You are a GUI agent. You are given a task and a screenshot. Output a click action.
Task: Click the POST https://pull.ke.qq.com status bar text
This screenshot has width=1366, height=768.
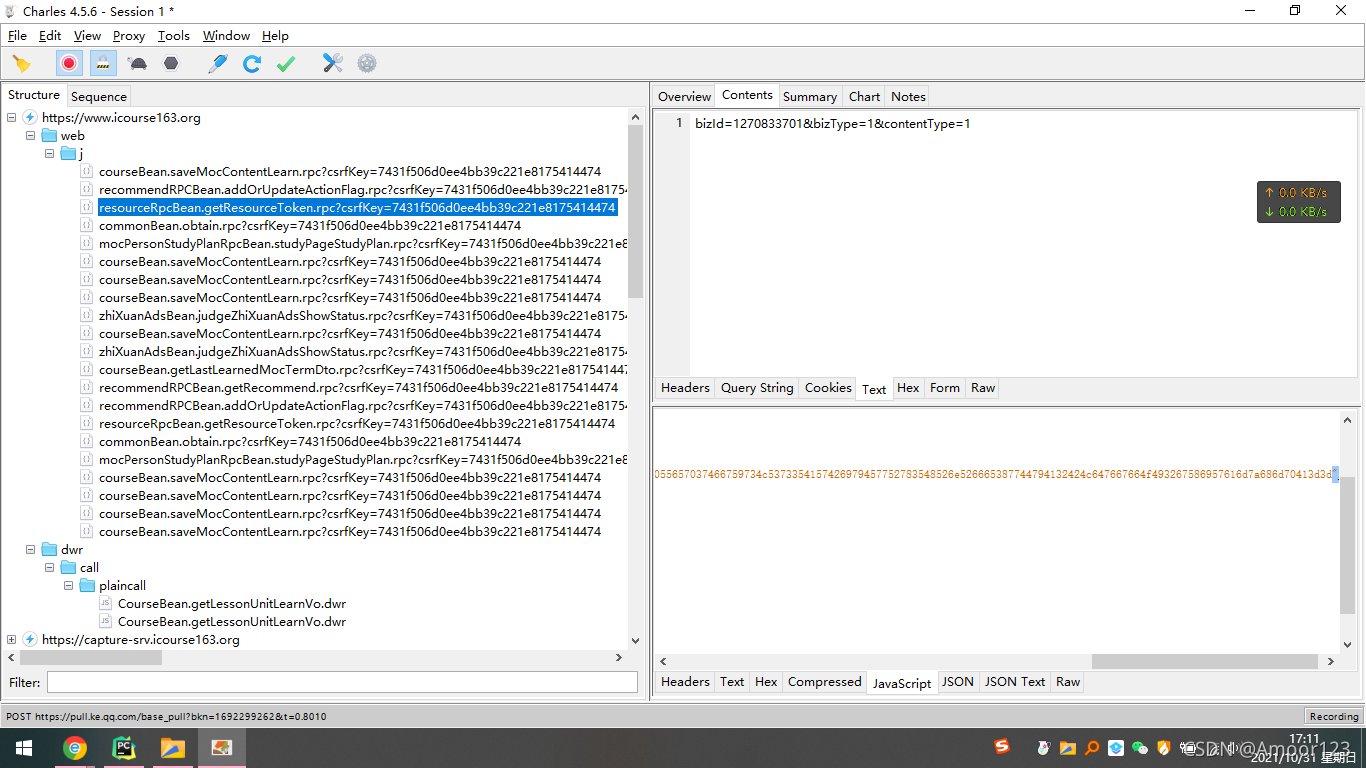(x=166, y=716)
